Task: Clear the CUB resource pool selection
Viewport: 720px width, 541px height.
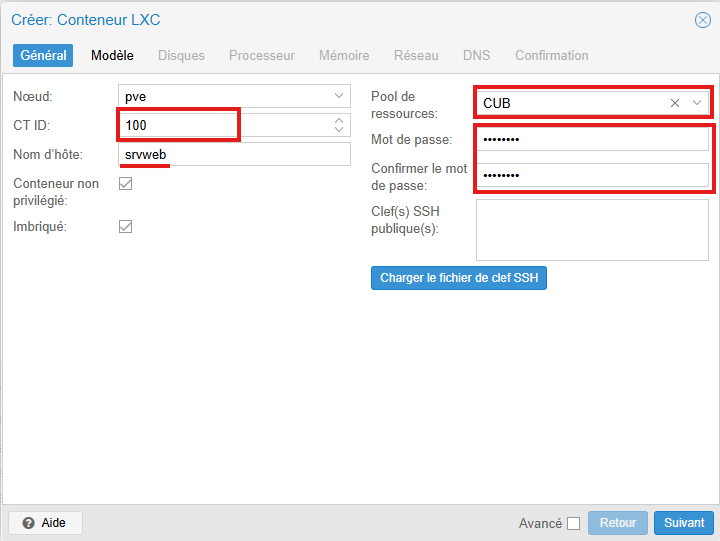Action: click(675, 103)
